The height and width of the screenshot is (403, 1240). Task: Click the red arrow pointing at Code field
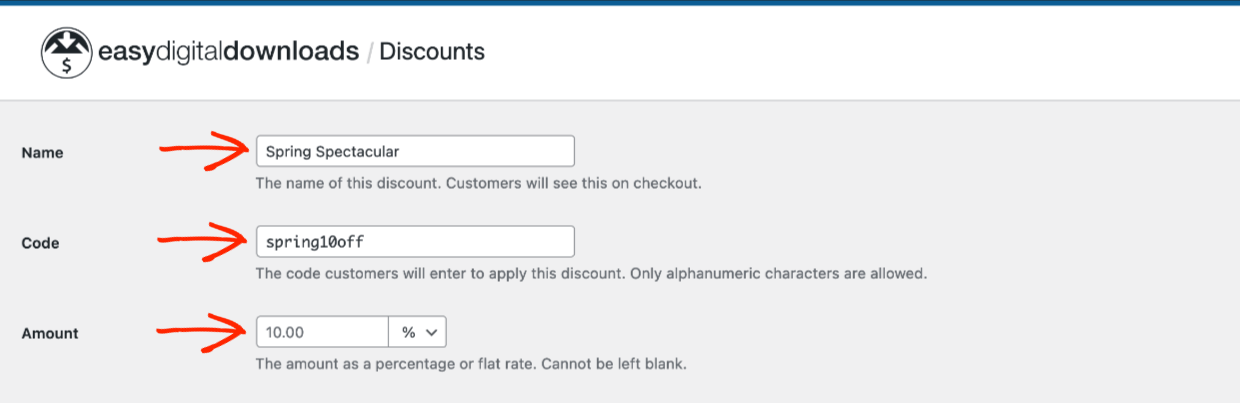[204, 240]
